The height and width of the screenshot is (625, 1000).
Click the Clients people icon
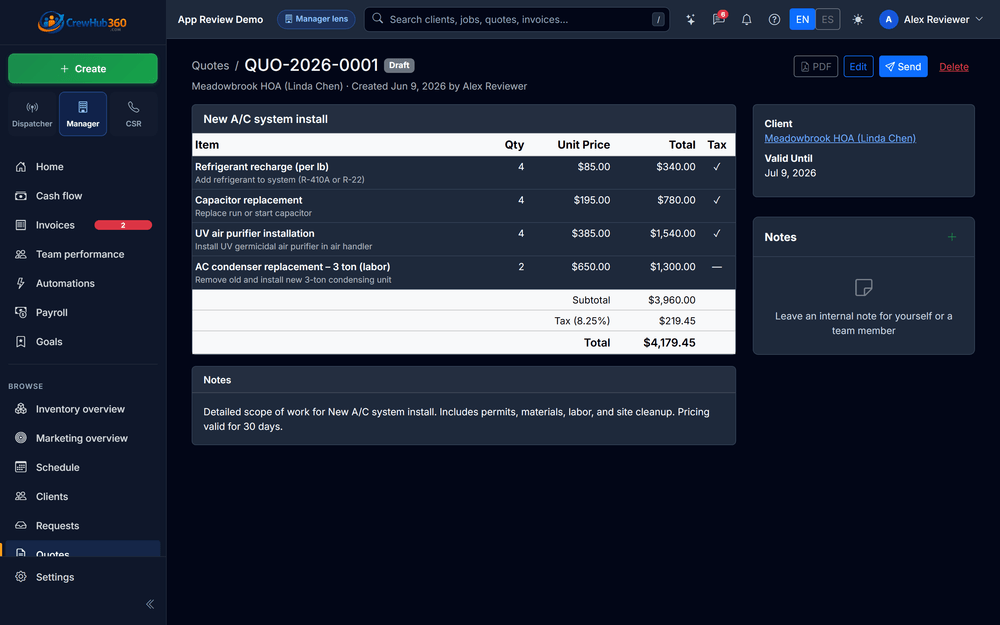click(x=21, y=496)
